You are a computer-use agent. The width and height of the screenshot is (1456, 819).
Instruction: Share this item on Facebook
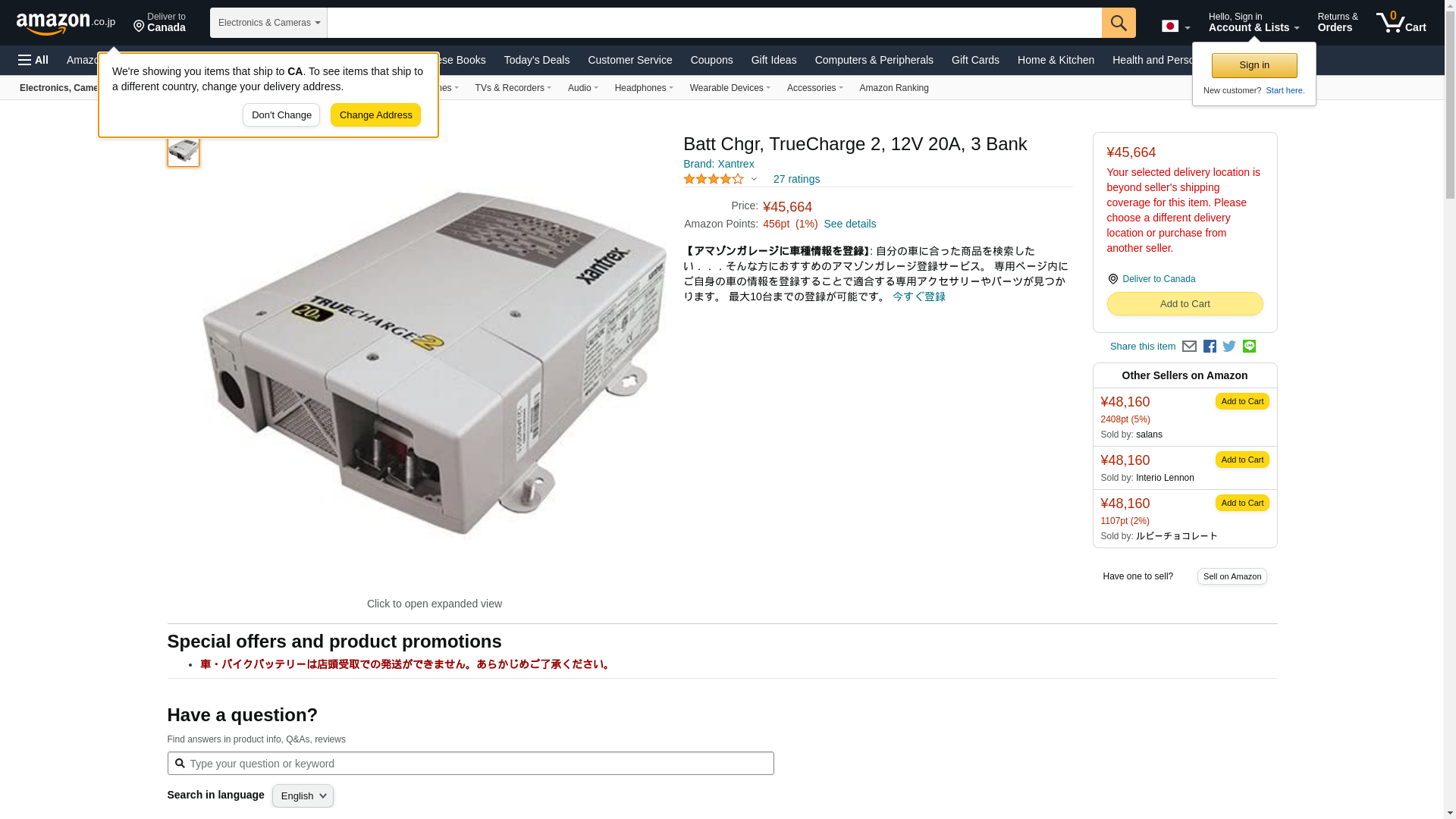click(1210, 347)
